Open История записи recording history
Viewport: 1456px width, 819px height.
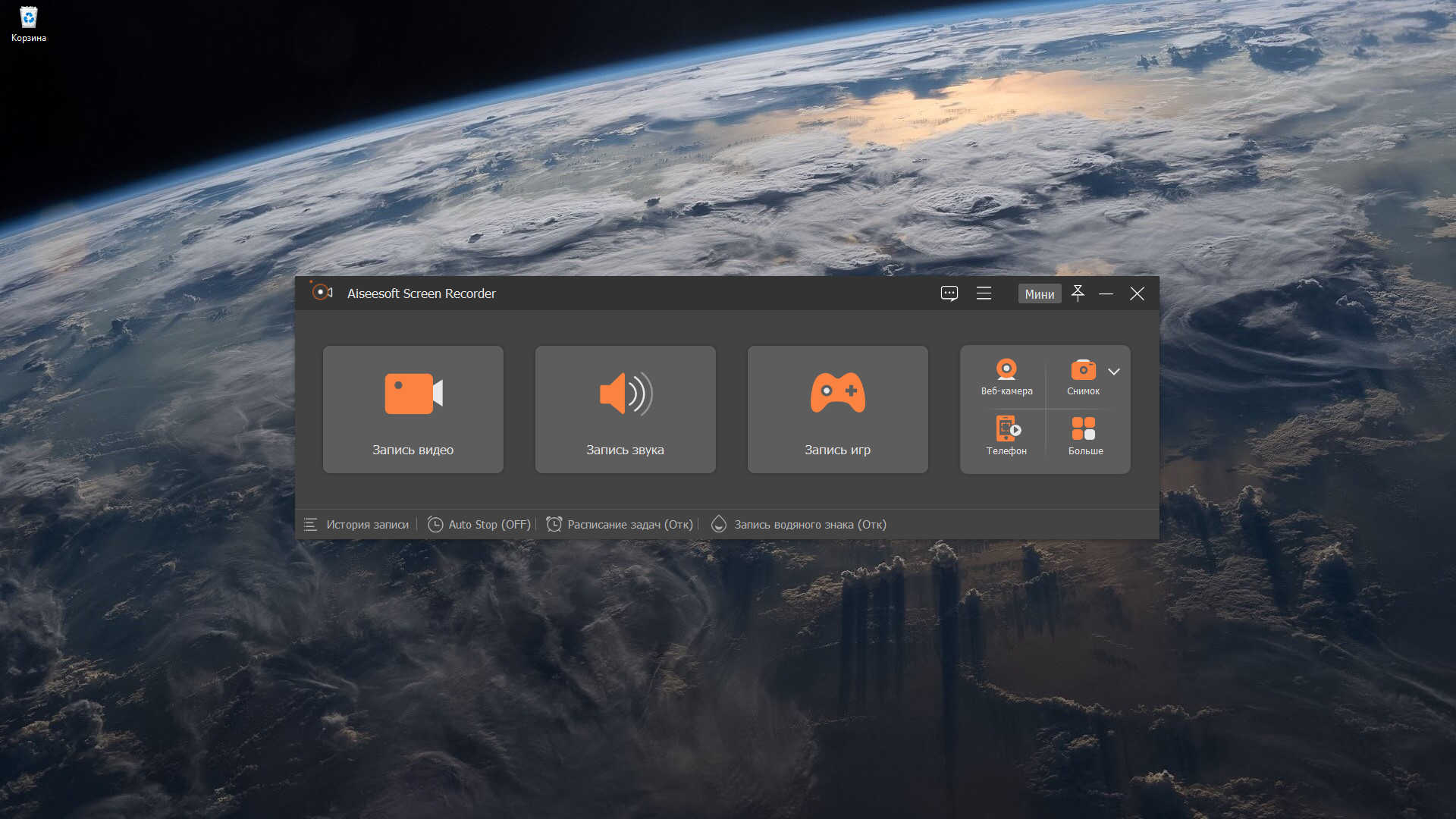pyautogui.click(x=367, y=525)
